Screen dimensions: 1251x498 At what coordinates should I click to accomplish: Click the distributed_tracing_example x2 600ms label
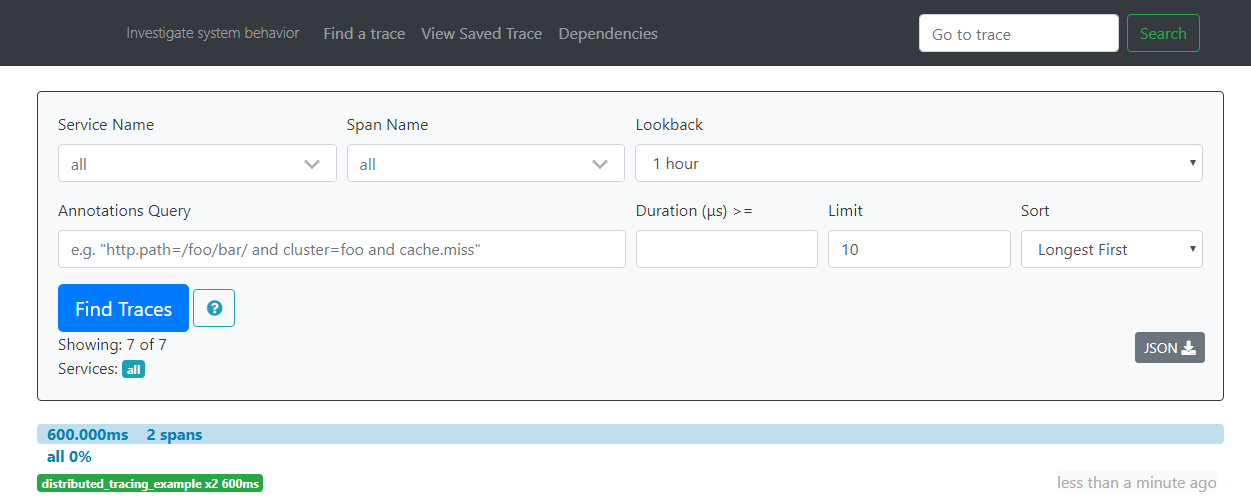tap(150, 484)
